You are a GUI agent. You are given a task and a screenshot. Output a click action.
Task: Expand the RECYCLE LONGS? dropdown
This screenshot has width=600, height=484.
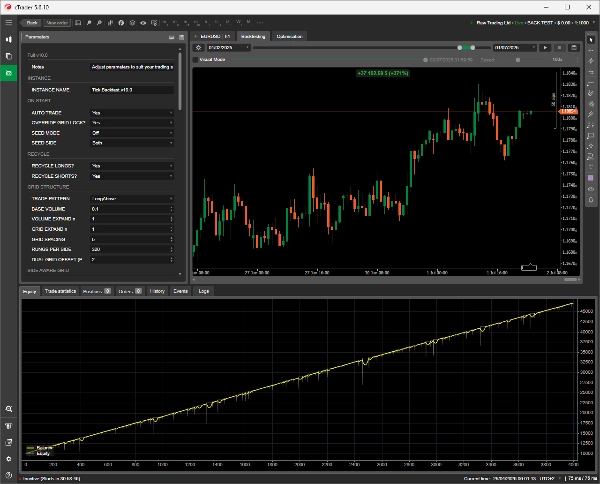coord(131,165)
